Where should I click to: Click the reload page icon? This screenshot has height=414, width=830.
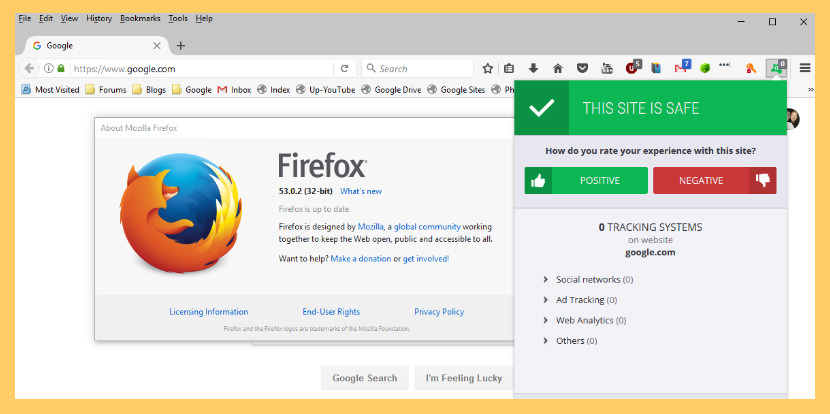point(345,69)
